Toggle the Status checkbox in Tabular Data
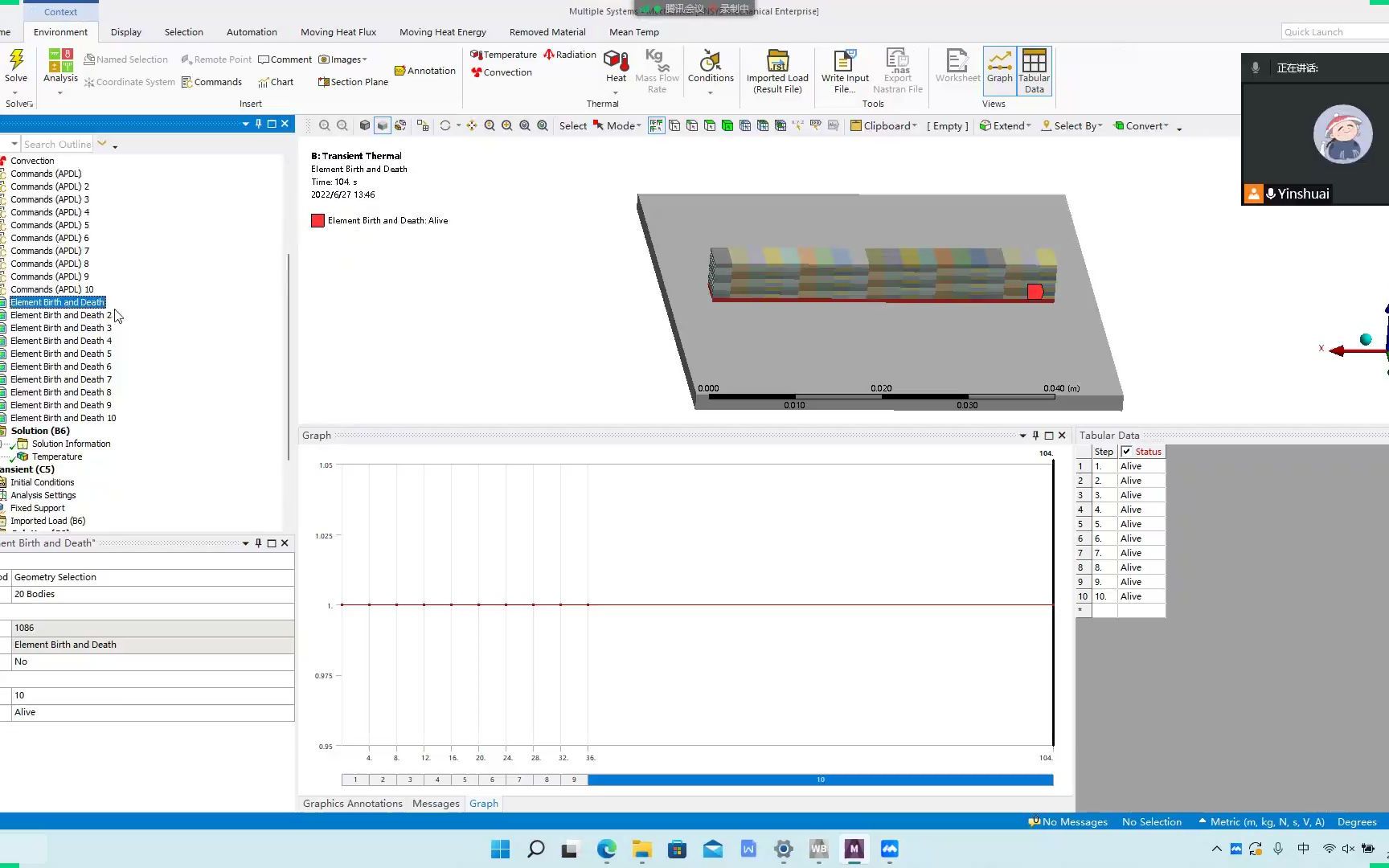The width and height of the screenshot is (1389, 868). click(1127, 451)
